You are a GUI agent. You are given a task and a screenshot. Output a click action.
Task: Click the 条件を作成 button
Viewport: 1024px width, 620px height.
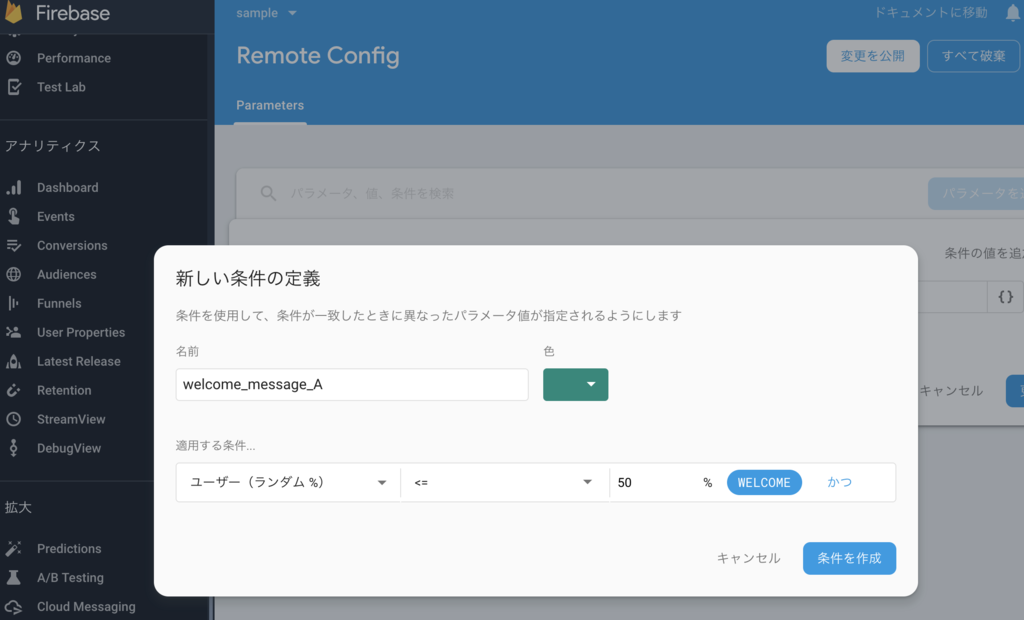(849, 559)
